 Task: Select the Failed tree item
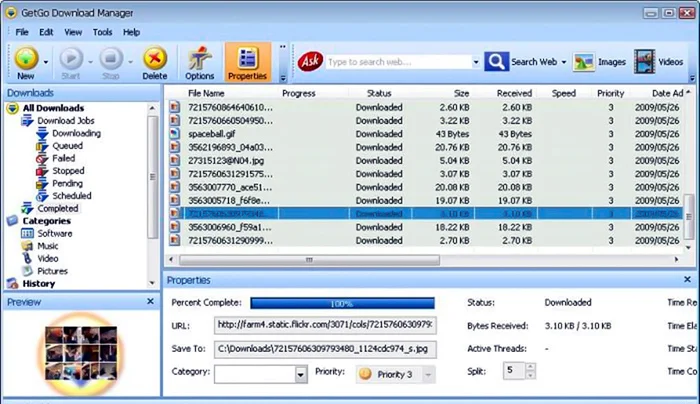(x=63, y=158)
